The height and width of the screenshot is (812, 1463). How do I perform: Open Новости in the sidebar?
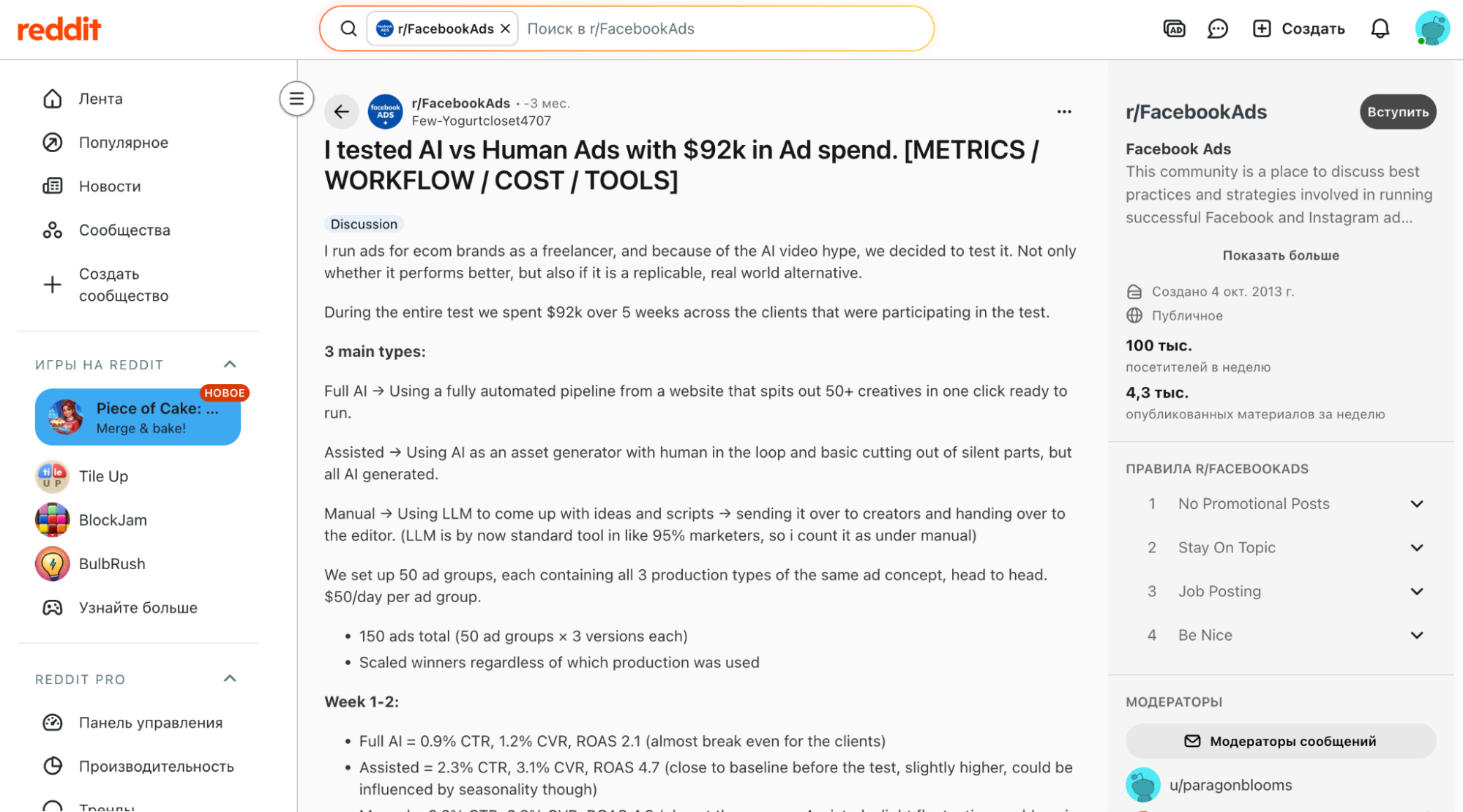point(138,187)
